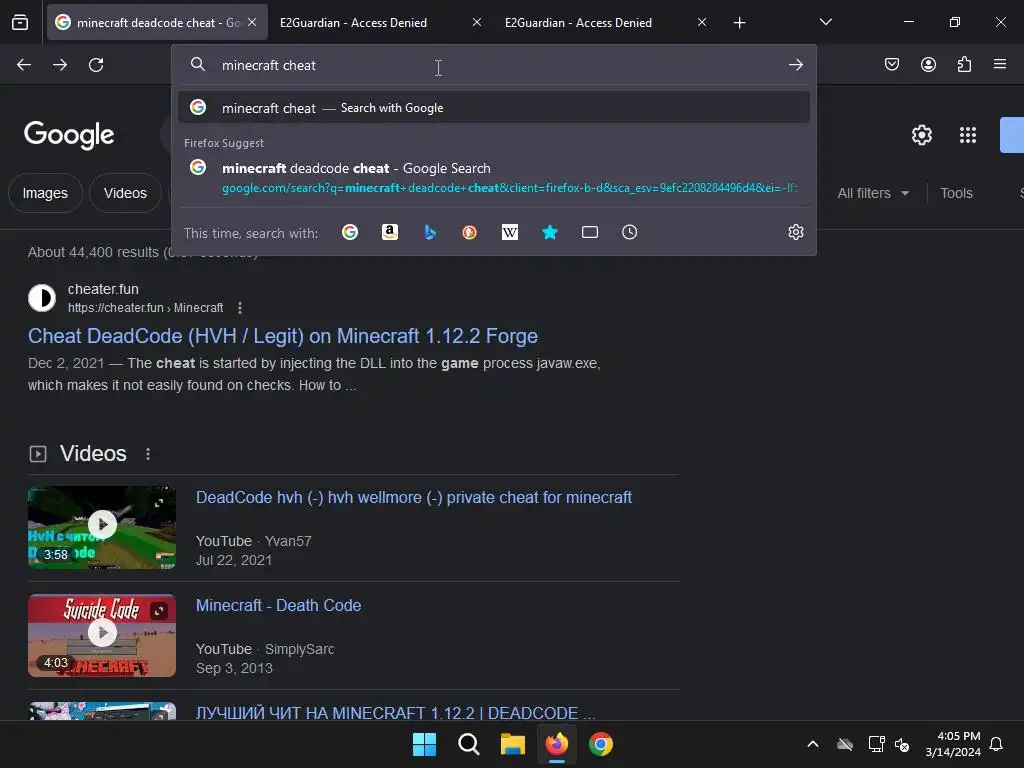Expand the All filters dropdown

[x=873, y=193]
